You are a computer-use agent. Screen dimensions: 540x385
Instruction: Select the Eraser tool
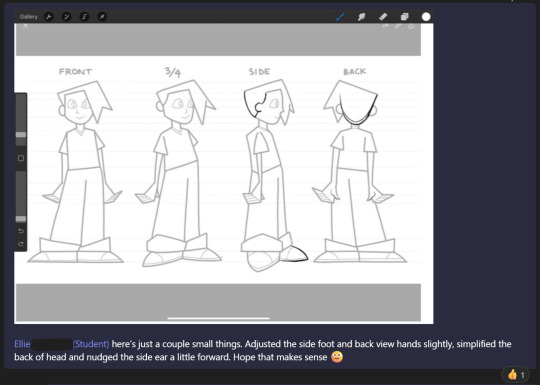(x=383, y=17)
